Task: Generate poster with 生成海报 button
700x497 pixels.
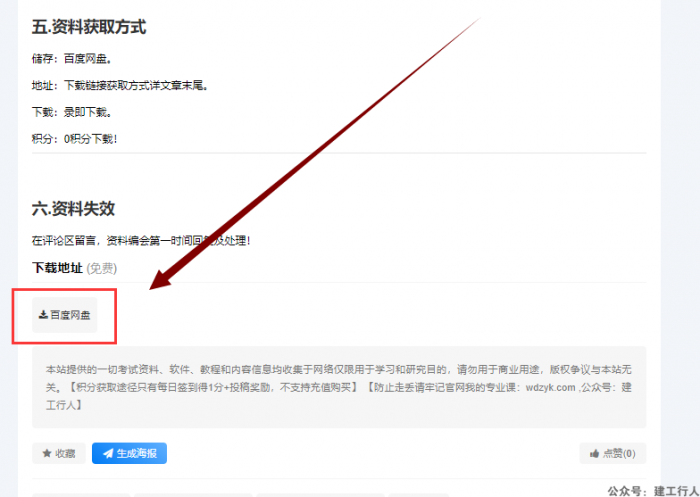Action: [x=129, y=454]
